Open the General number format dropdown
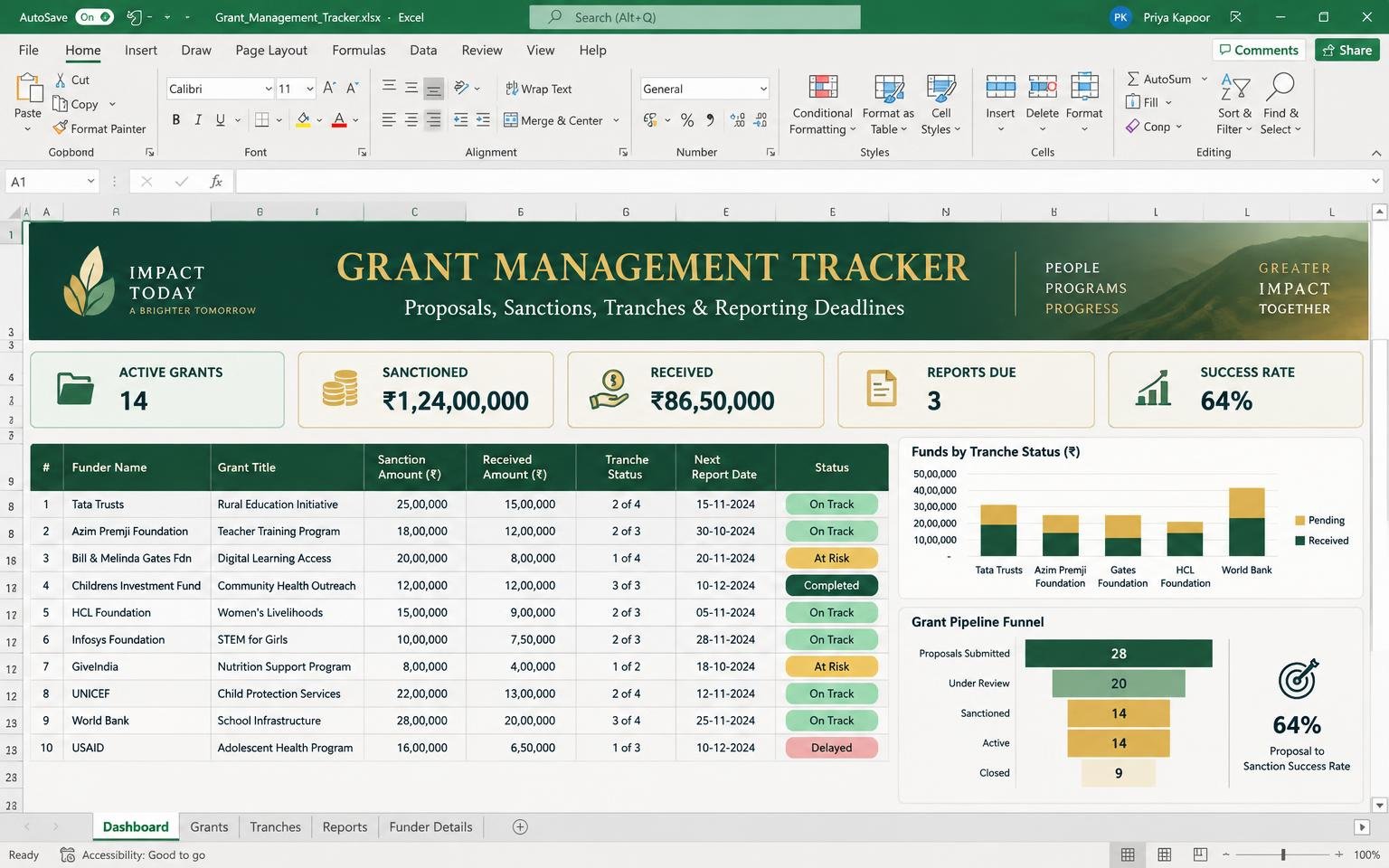Viewport: 1389px width, 868px height. tap(763, 89)
